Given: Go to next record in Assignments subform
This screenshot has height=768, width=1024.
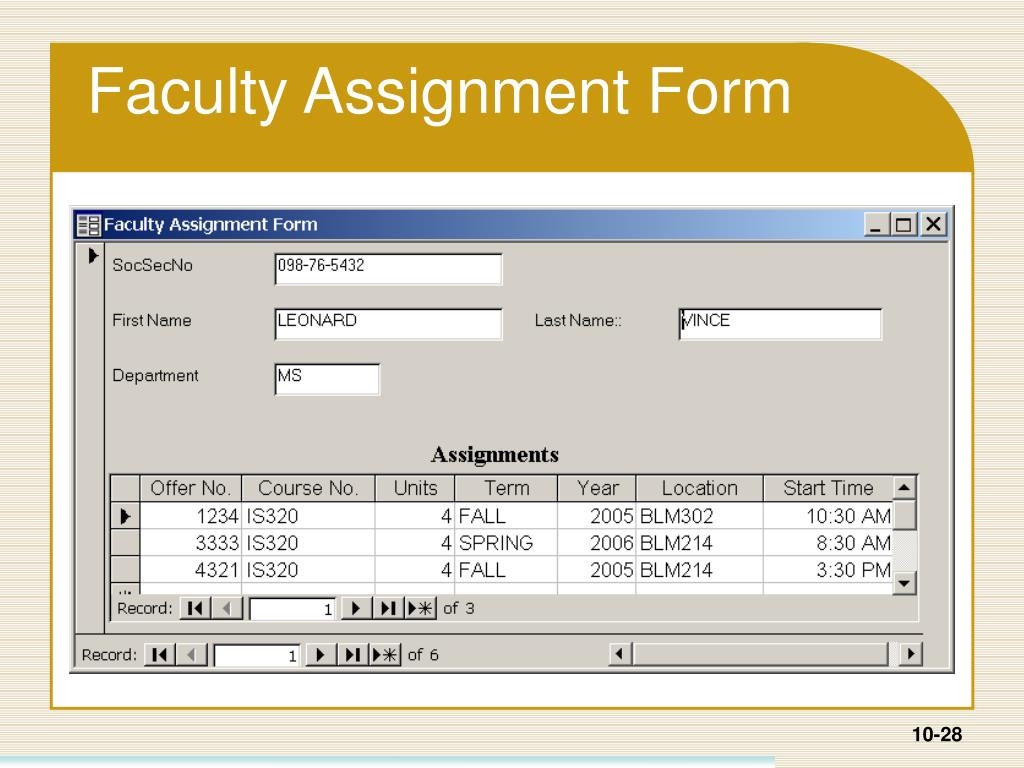Looking at the screenshot, I should [x=356, y=609].
